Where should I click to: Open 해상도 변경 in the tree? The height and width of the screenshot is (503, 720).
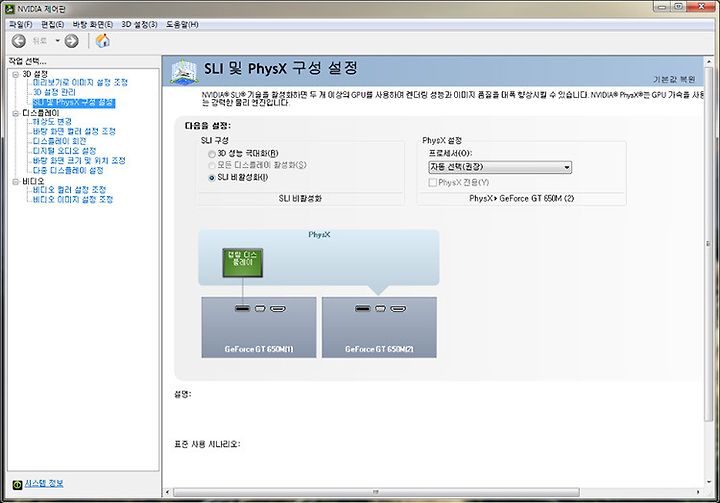pyautogui.click(x=52, y=122)
